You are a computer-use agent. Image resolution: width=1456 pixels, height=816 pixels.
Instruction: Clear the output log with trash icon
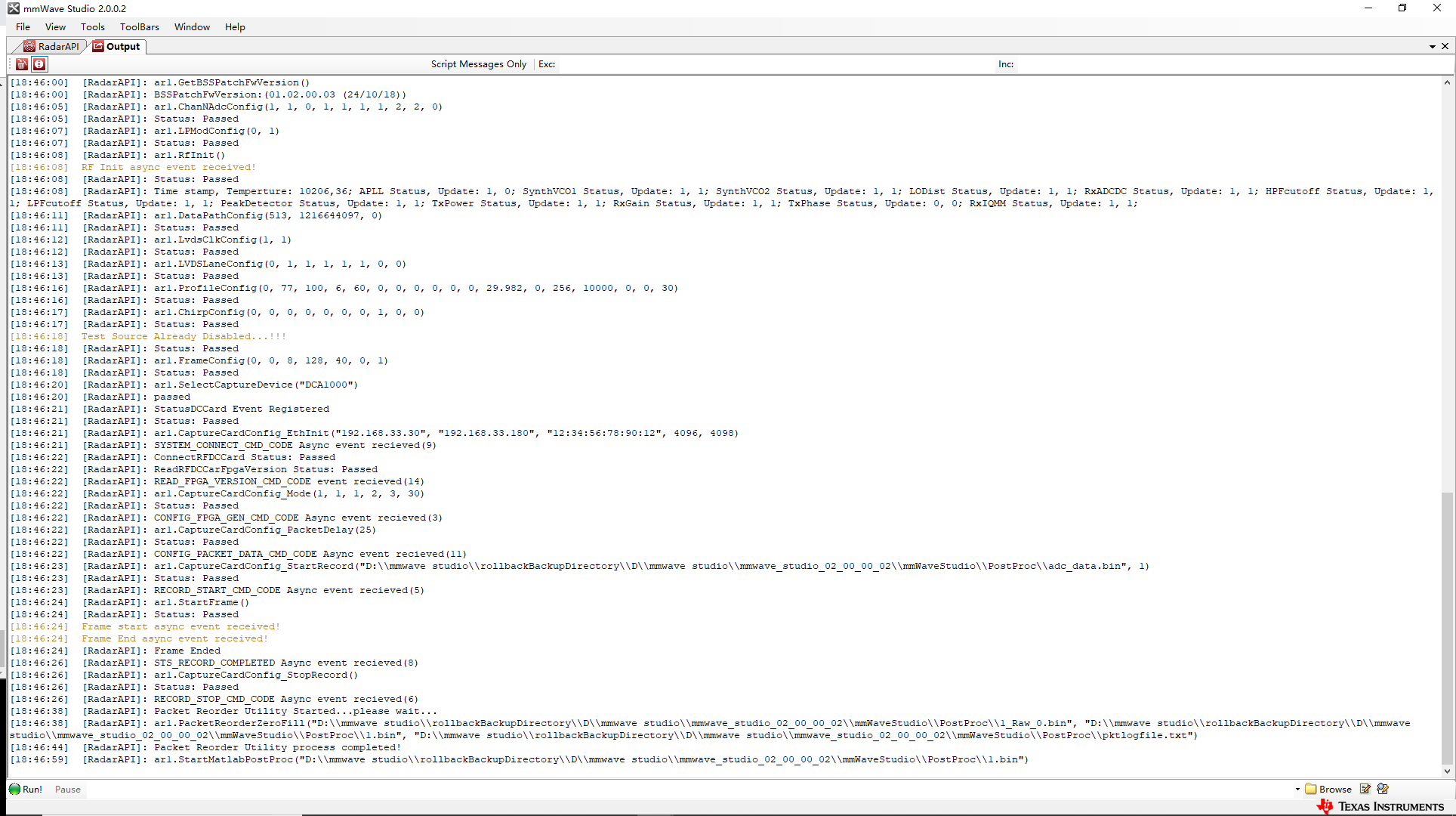tap(22, 64)
